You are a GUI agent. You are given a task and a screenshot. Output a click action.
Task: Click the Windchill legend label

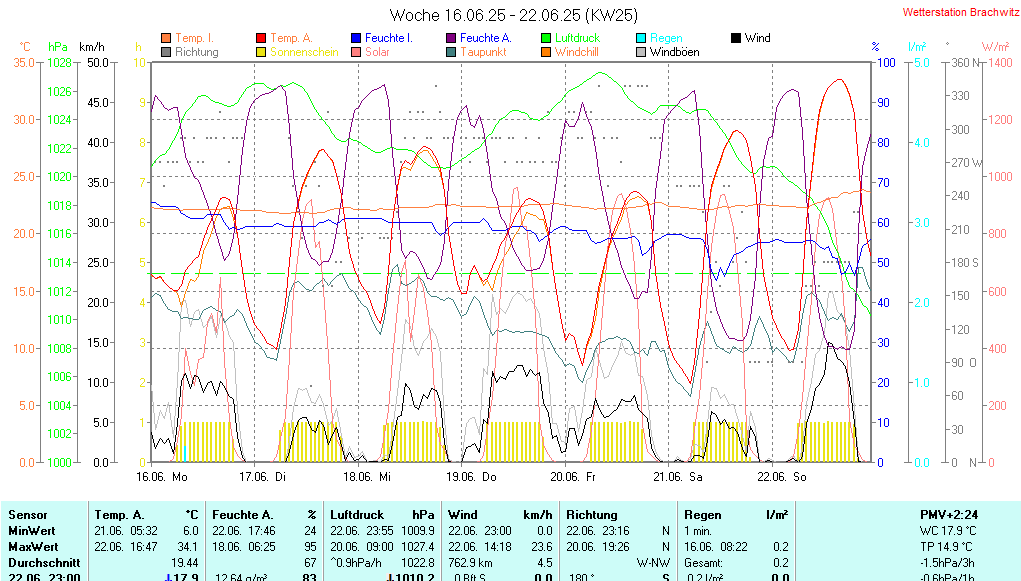point(577,52)
